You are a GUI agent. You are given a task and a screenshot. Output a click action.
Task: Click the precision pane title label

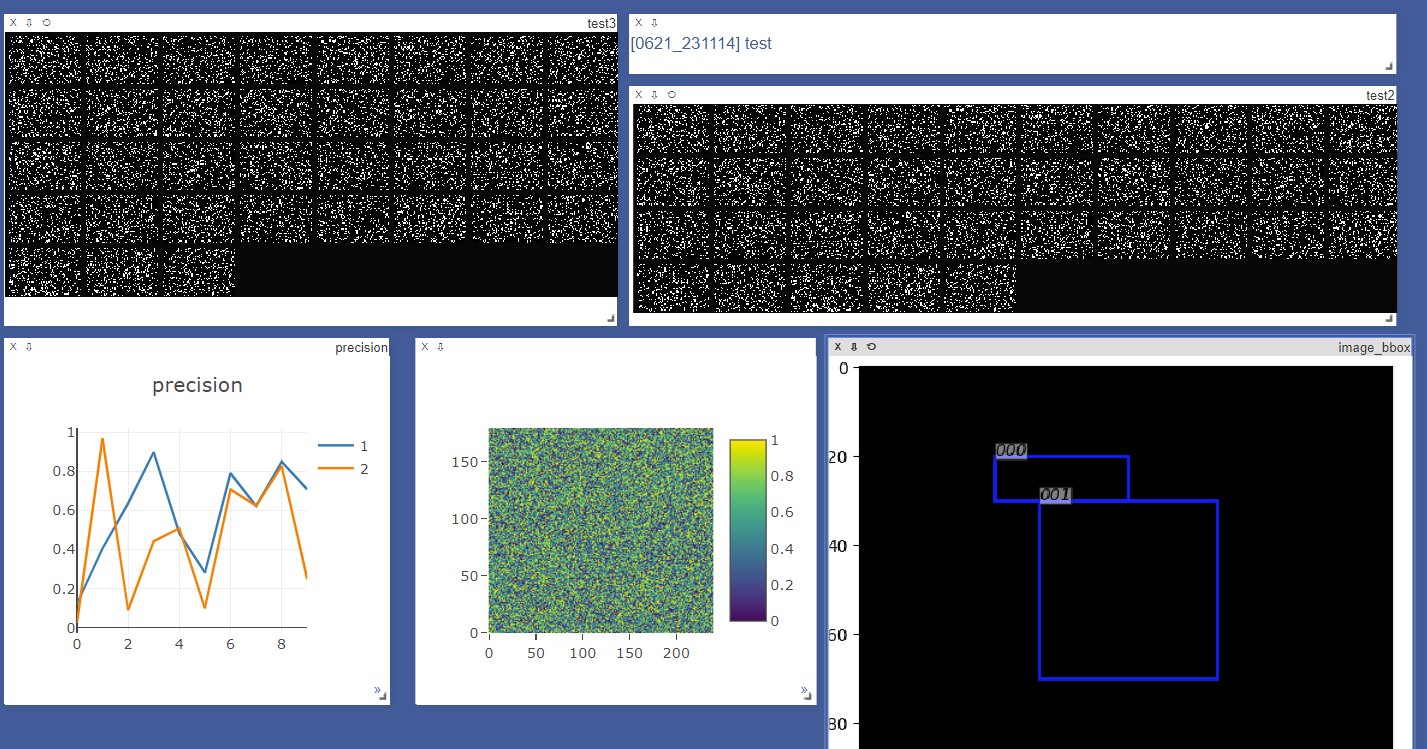pos(361,347)
